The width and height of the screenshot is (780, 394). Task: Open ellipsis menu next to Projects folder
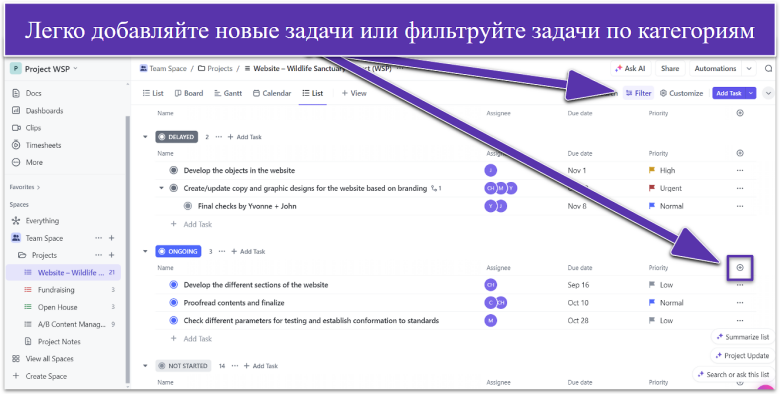(98, 255)
